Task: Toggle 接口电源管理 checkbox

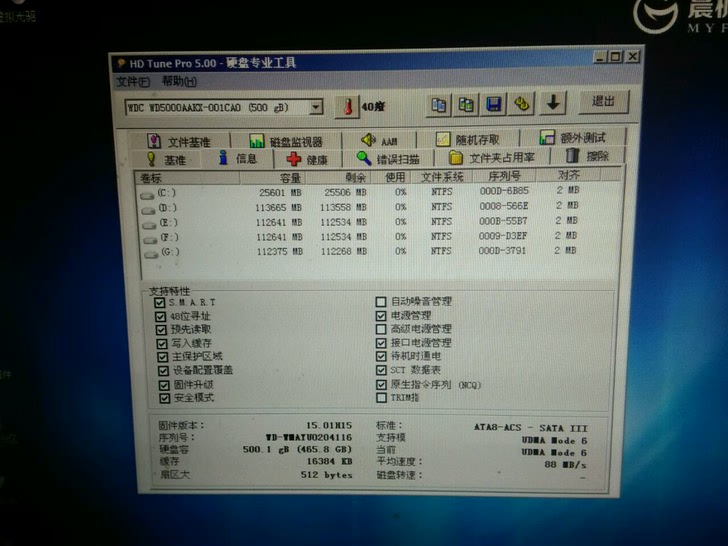Action: point(381,343)
